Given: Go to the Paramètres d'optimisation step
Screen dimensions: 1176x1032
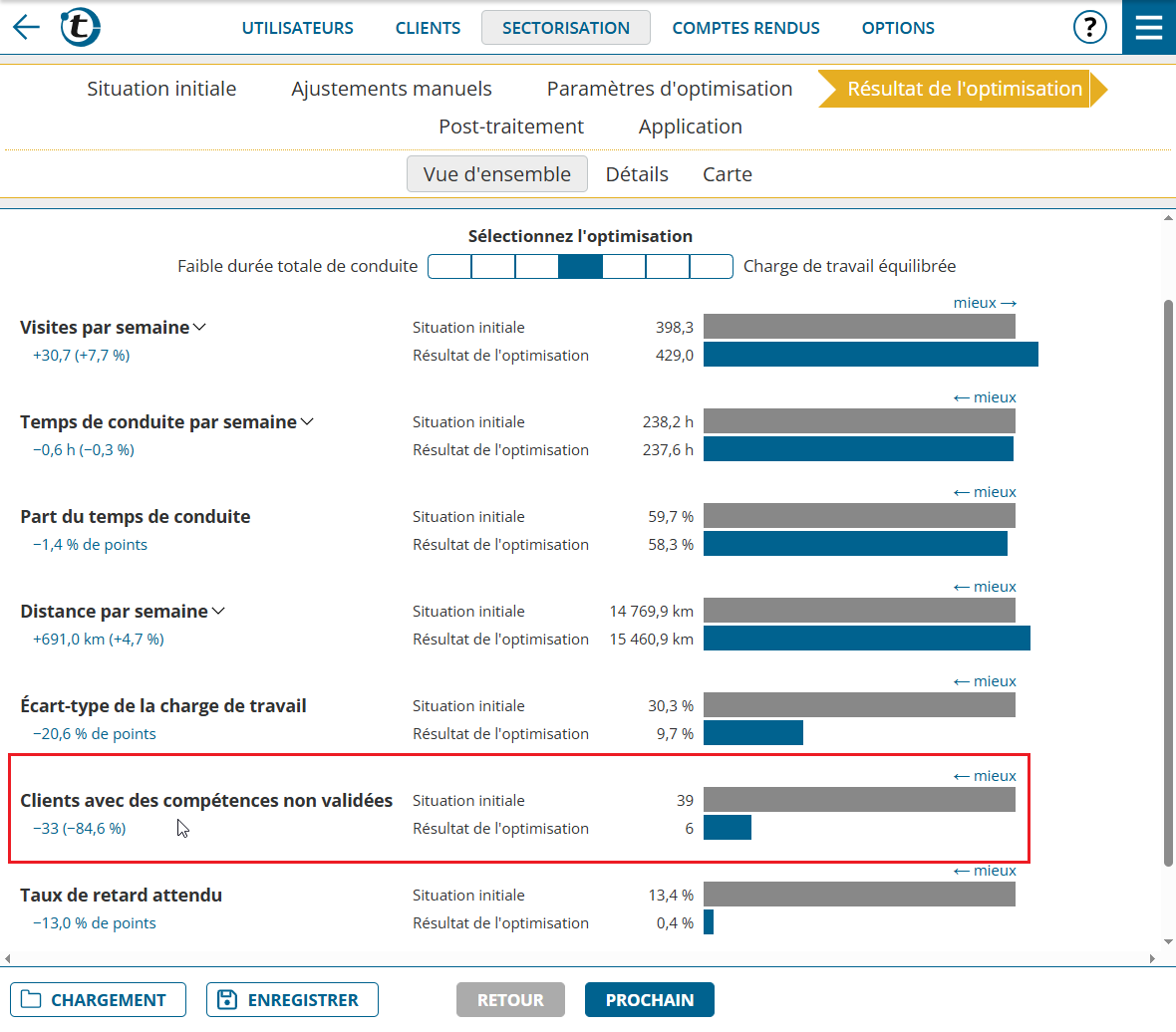Looking at the screenshot, I should coord(669,89).
